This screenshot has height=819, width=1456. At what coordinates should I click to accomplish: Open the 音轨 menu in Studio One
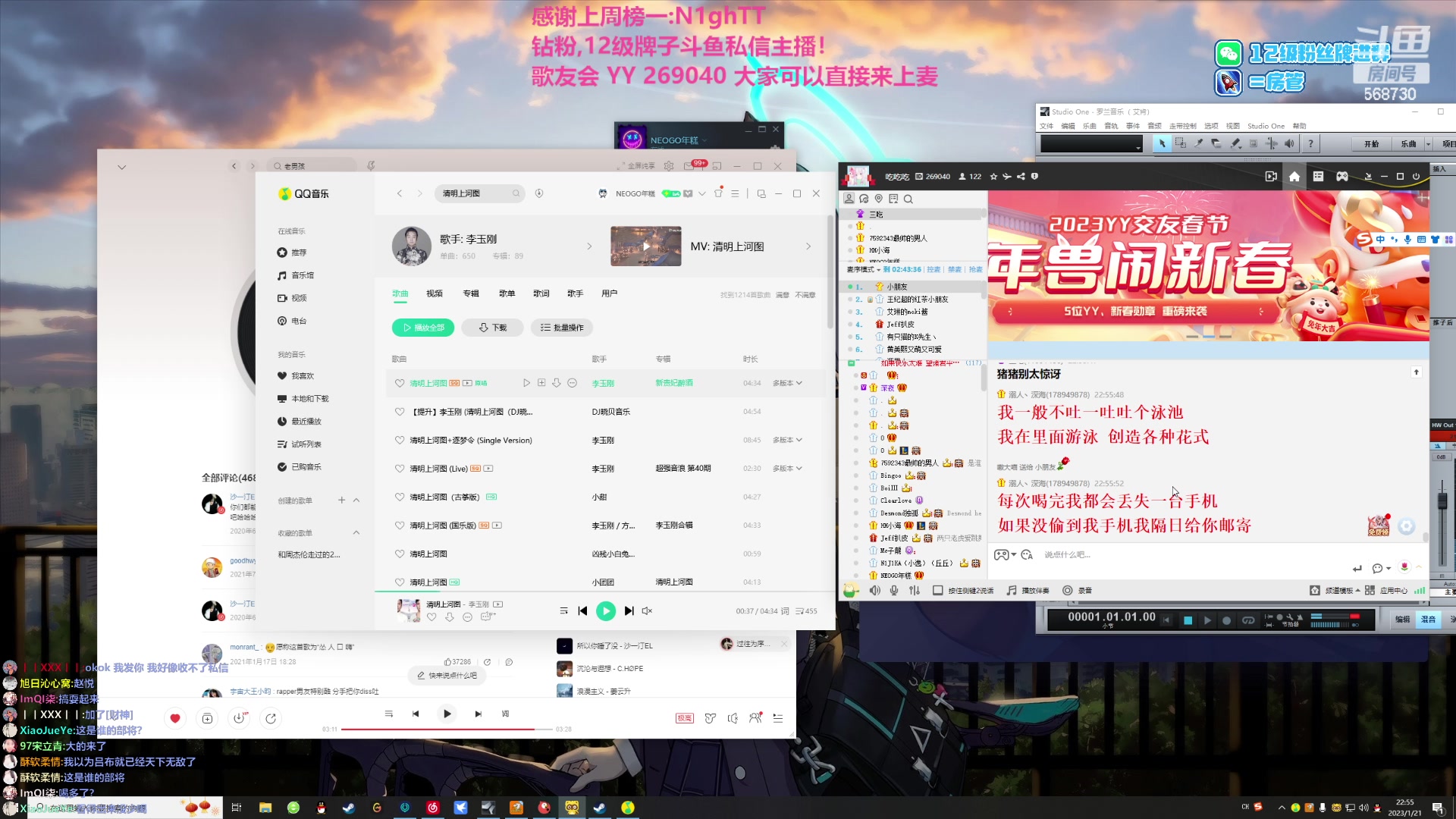1112,127
